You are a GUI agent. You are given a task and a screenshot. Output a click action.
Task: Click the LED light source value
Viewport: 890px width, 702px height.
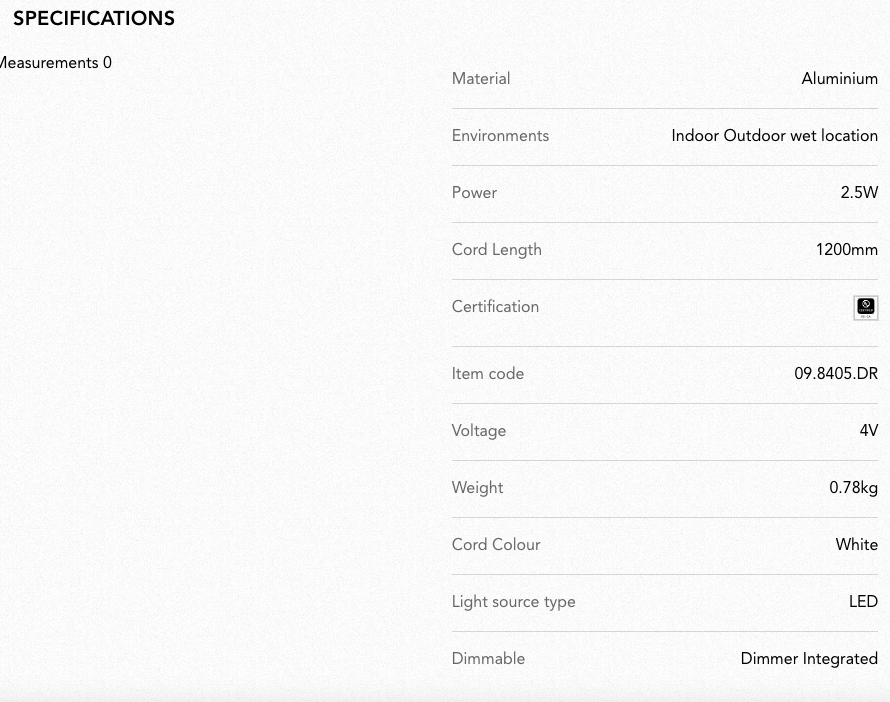click(863, 602)
